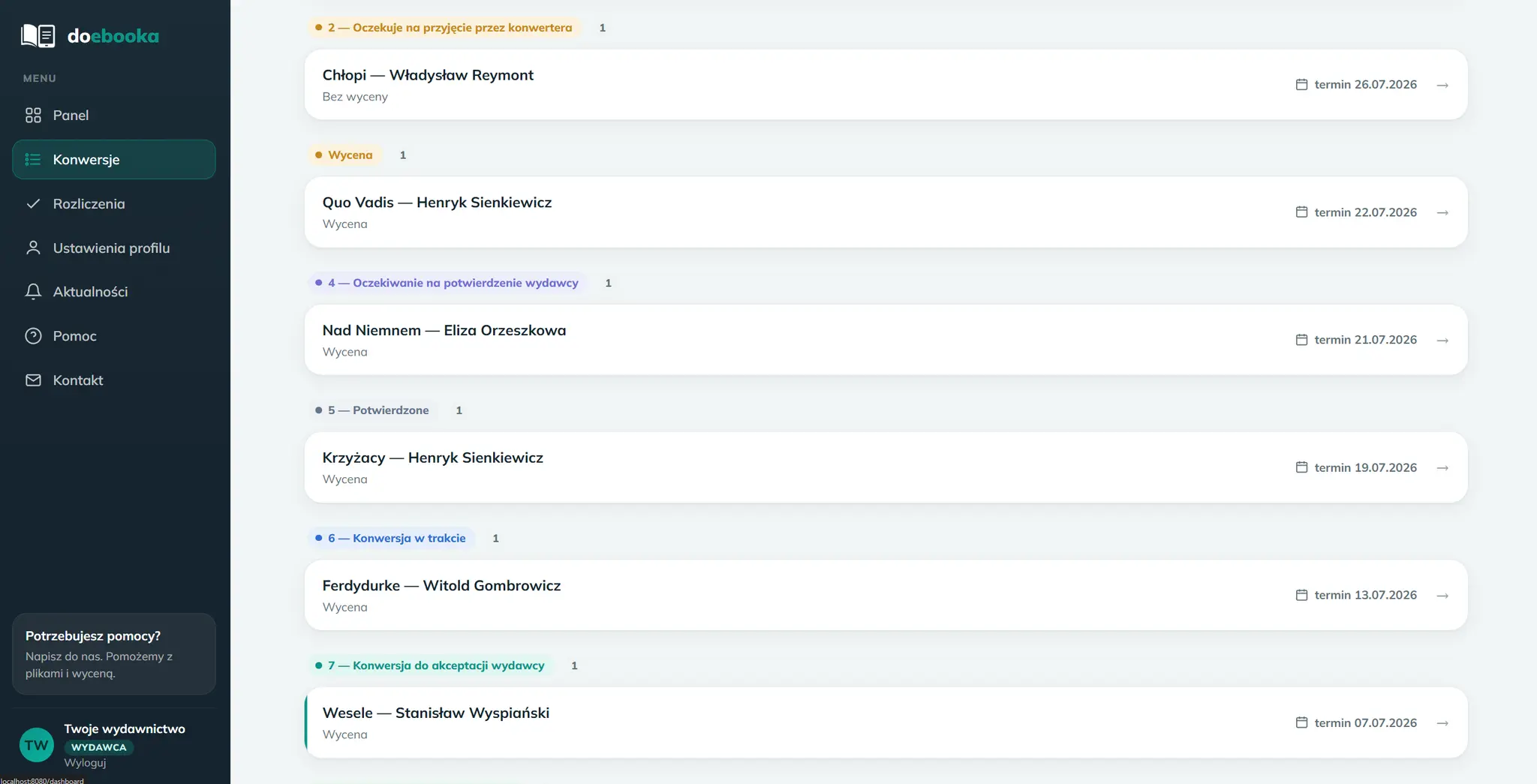Open Quo Vadis — Henryk Sienkiewicz conversion
The width and height of the screenshot is (1537, 784).
coord(886,212)
